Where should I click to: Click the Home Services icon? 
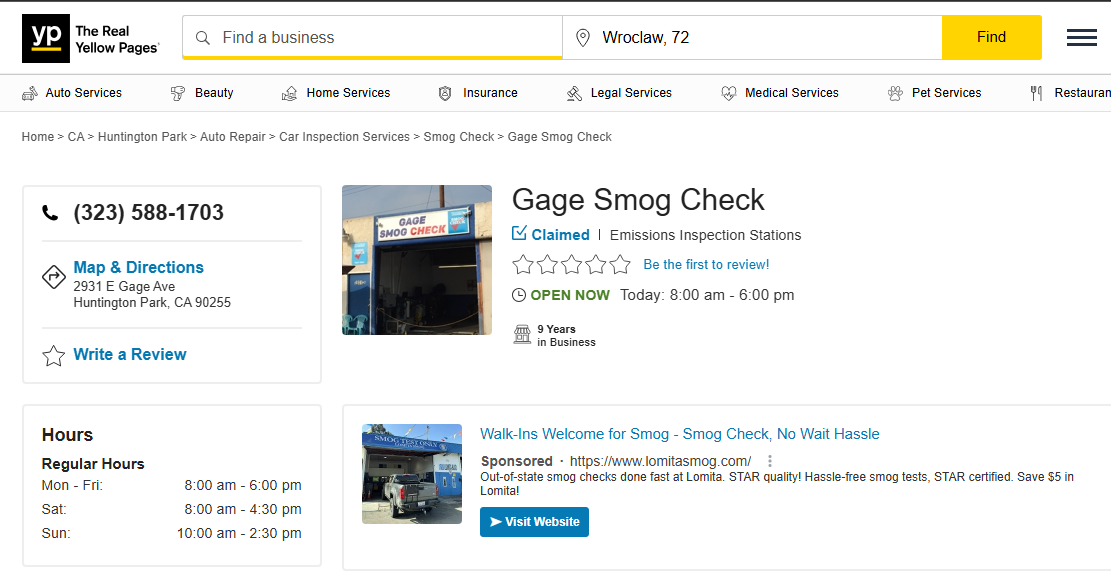pos(289,93)
